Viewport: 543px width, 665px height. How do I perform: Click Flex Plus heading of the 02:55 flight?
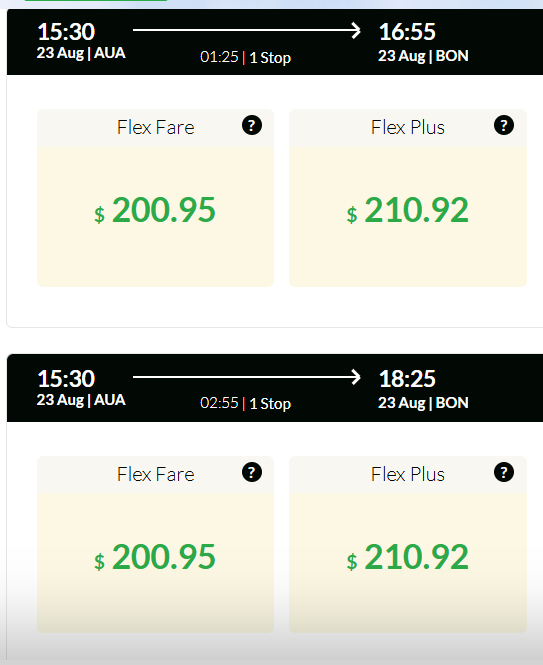tap(408, 475)
